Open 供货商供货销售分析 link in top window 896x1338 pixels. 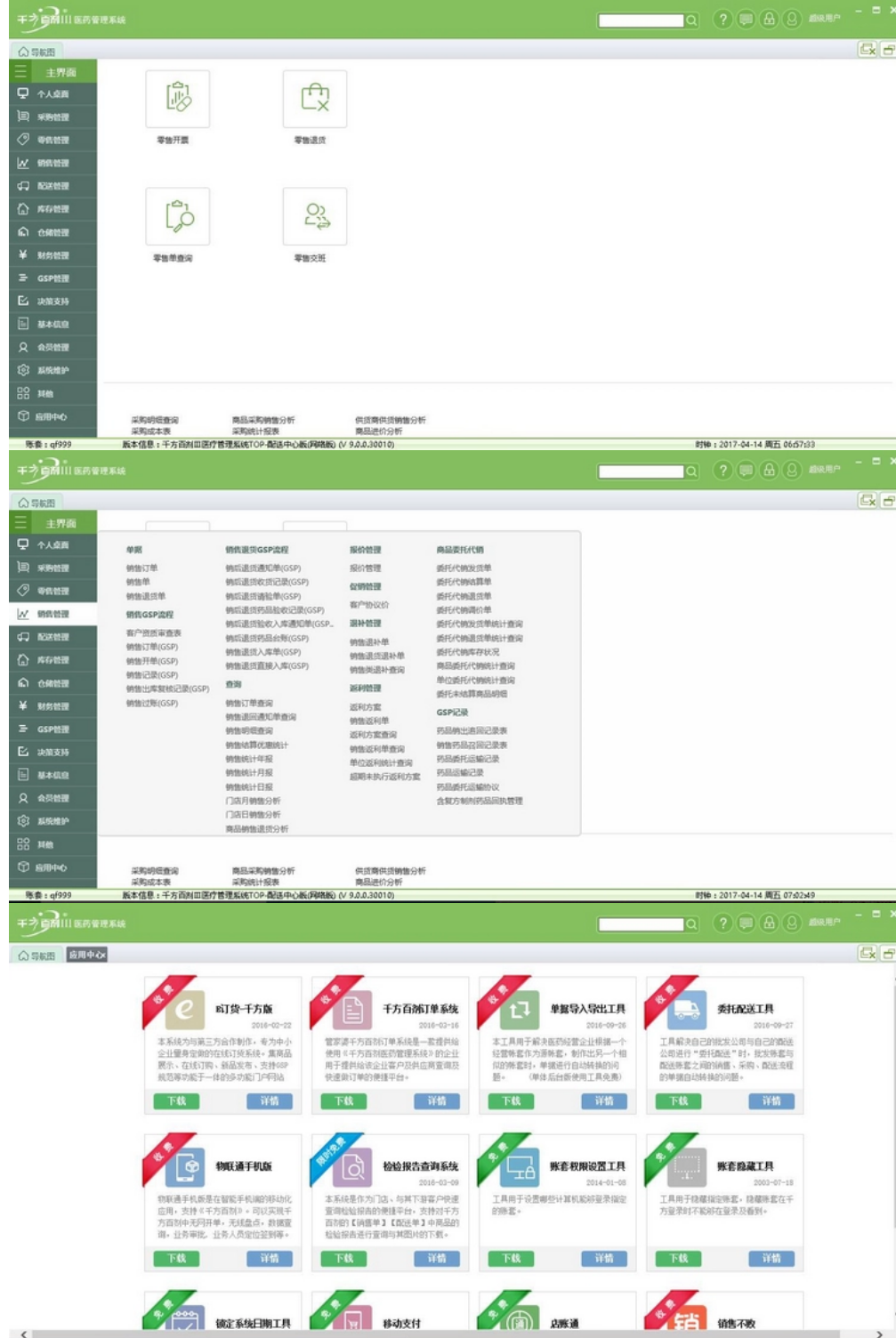coord(391,420)
